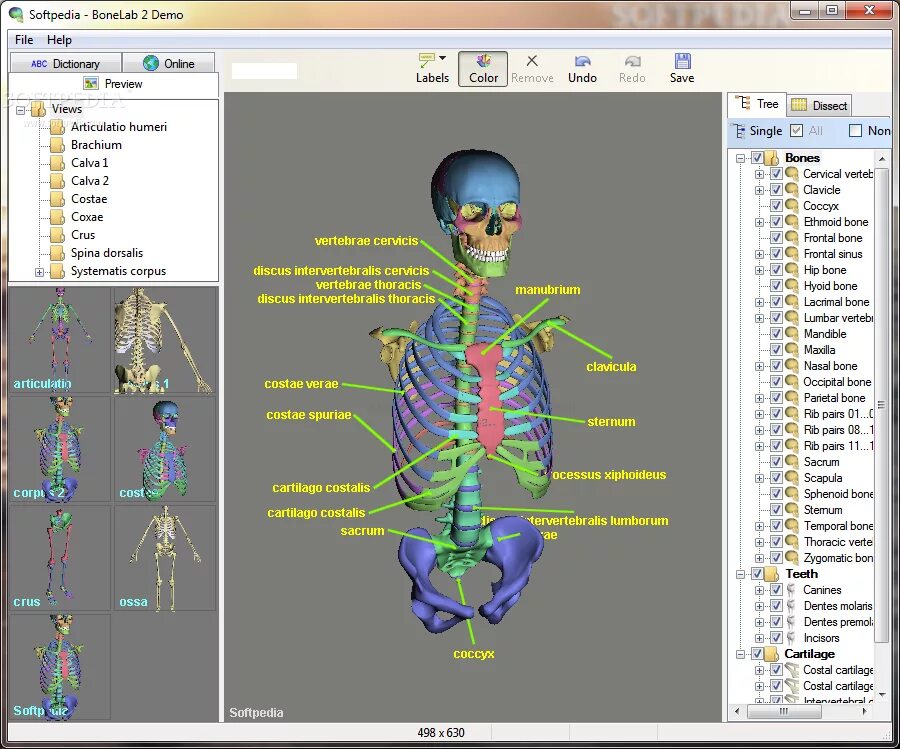
Task: Select the Dissect tab
Action: pyautogui.click(x=819, y=105)
